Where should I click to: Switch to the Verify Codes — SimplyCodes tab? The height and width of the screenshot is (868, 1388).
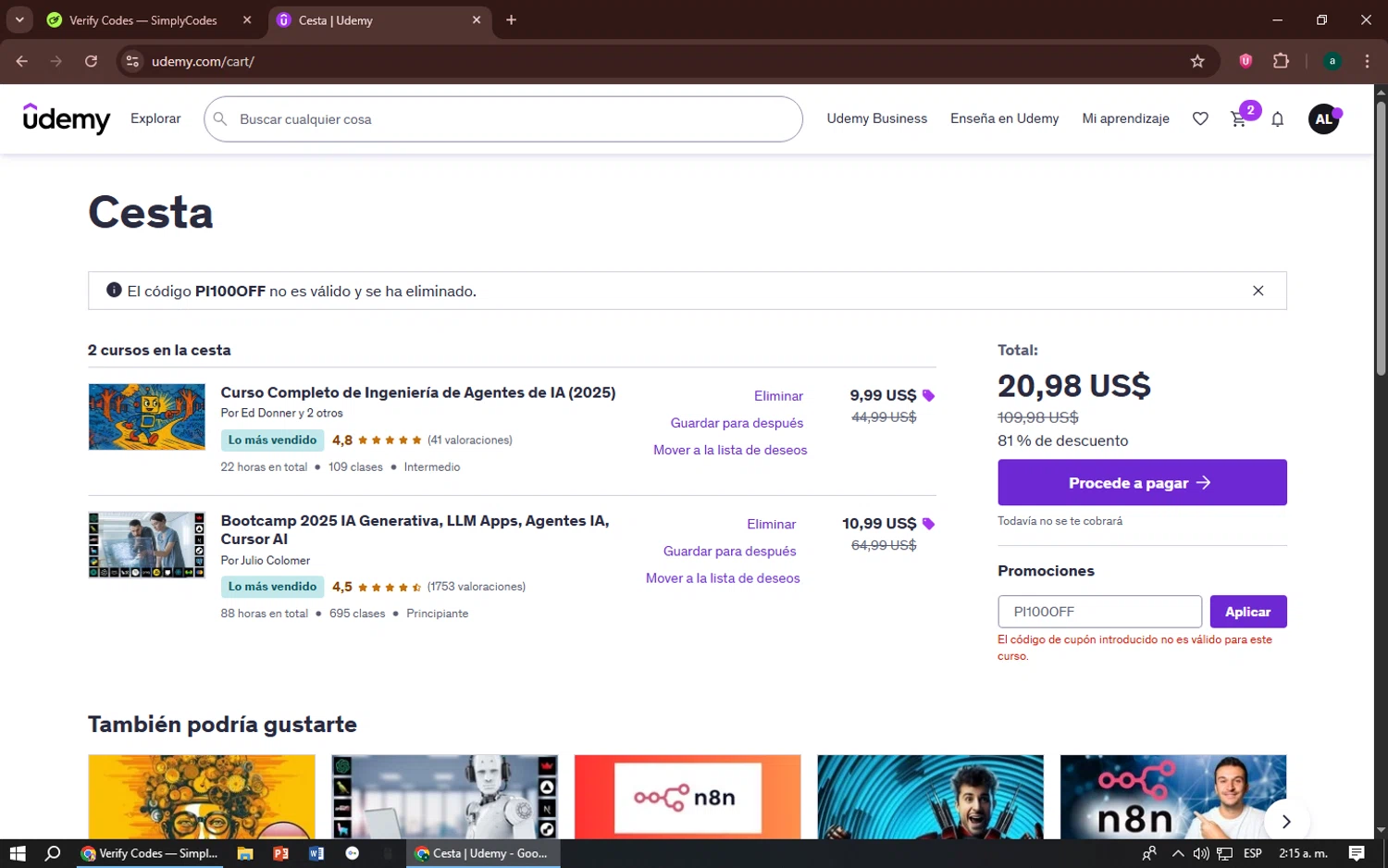tap(143, 19)
